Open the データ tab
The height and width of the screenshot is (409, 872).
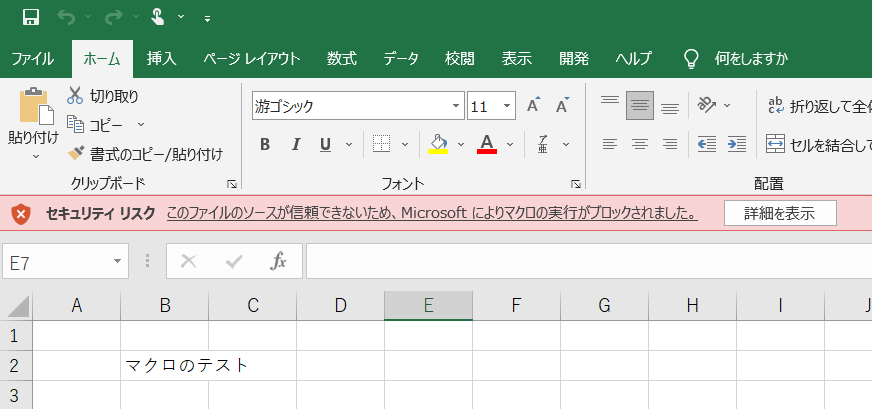[401, 58]
